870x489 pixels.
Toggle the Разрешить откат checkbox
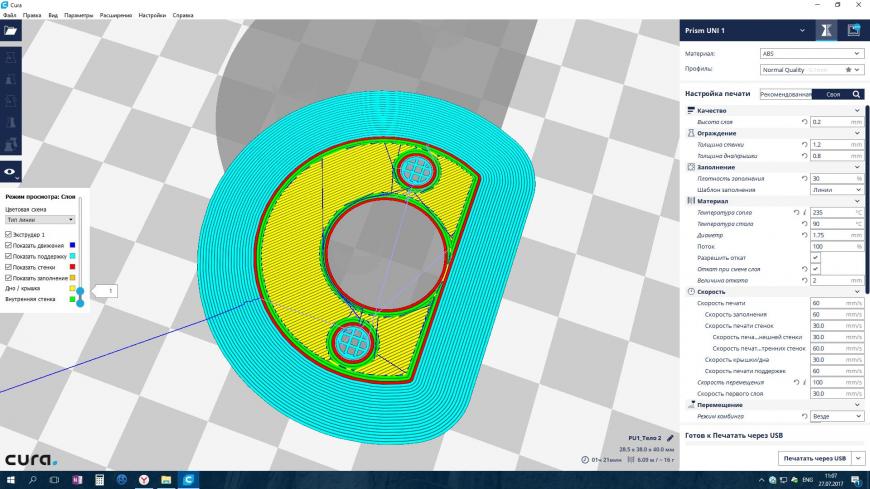click(815, 258)
